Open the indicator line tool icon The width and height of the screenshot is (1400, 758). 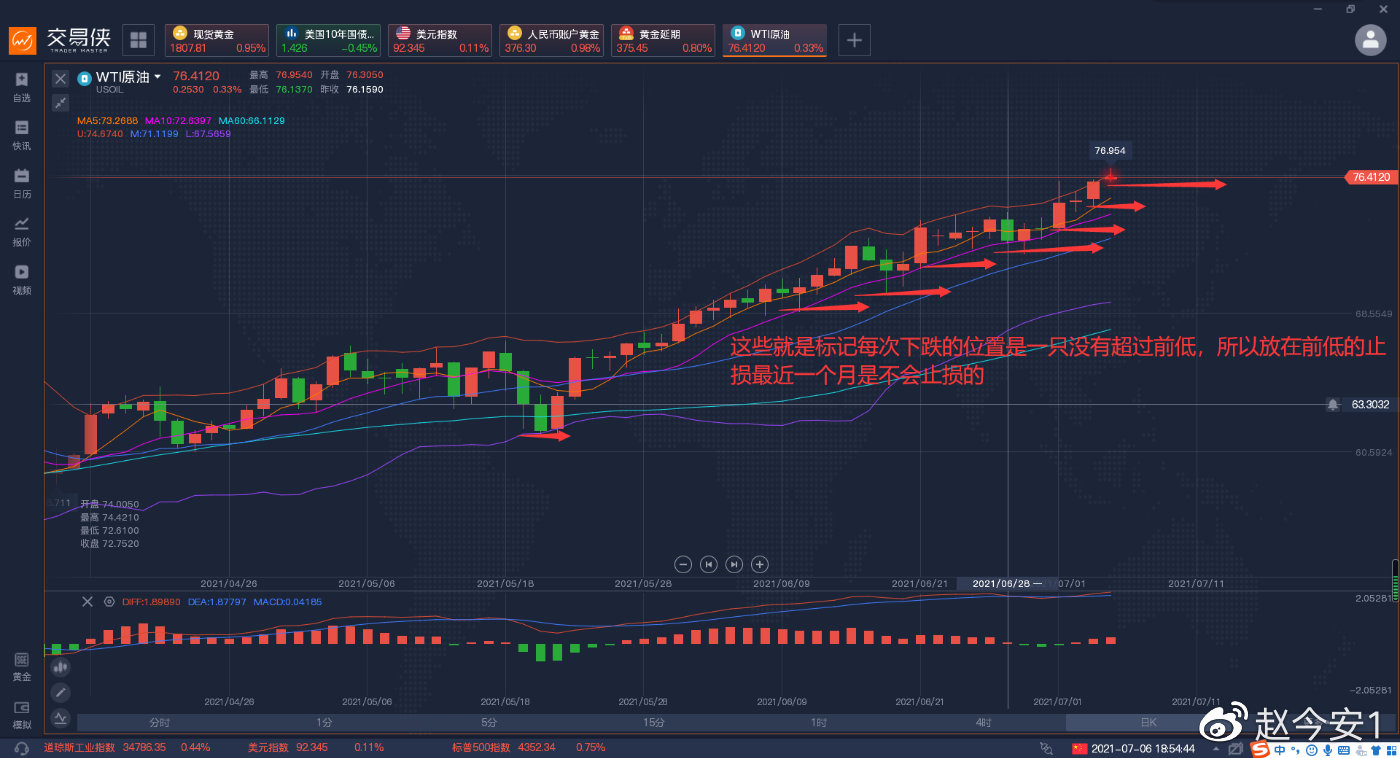click(61, 717)
